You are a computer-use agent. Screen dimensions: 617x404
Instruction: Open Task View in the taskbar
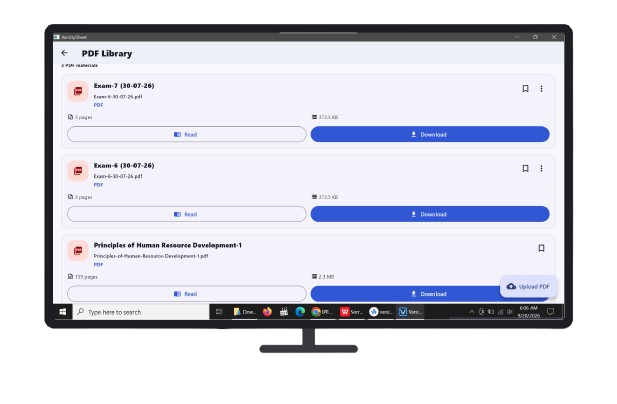click(x=219, y=312)
